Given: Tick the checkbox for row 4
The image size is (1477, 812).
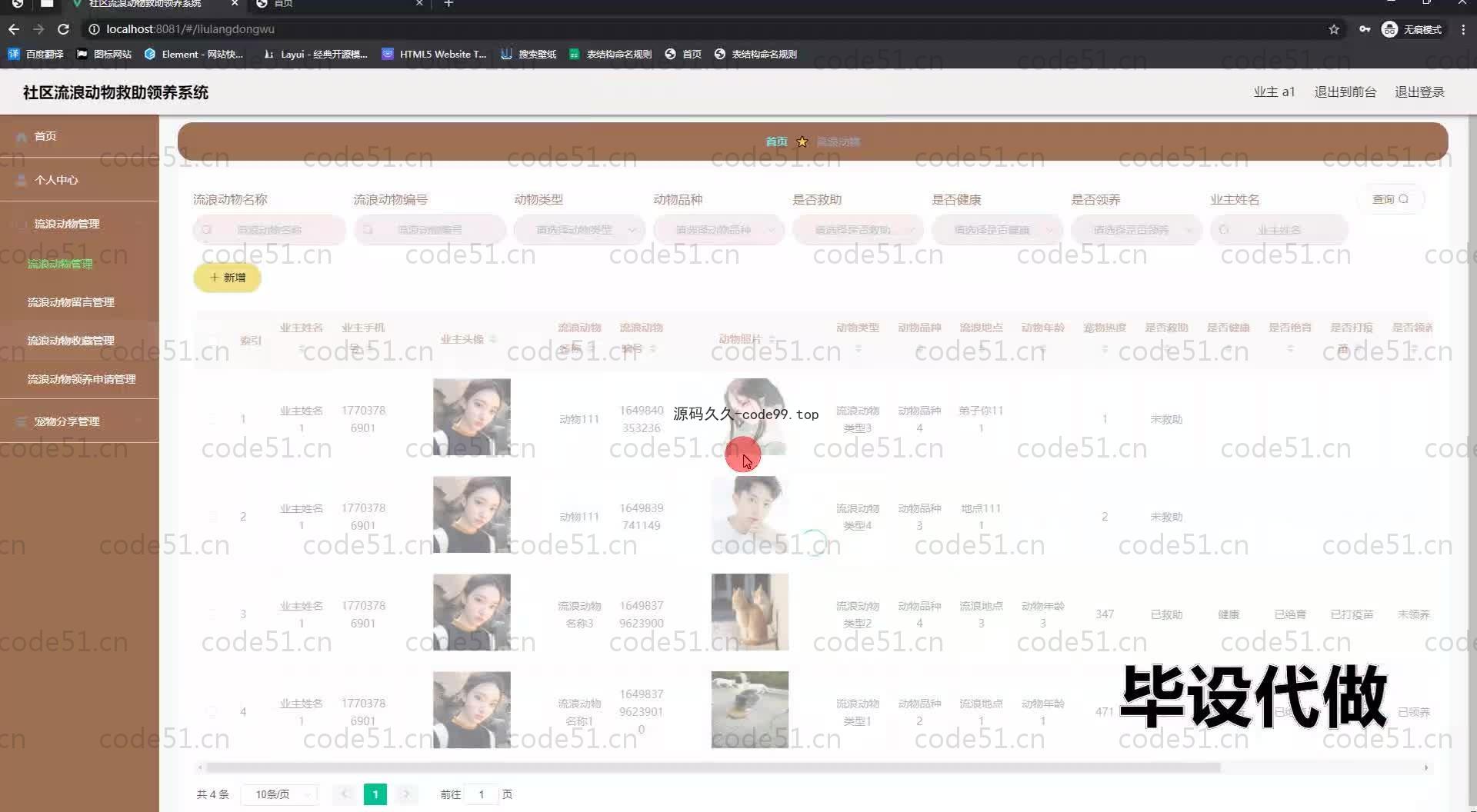Looking at the screenshot, I should [213, 712].
